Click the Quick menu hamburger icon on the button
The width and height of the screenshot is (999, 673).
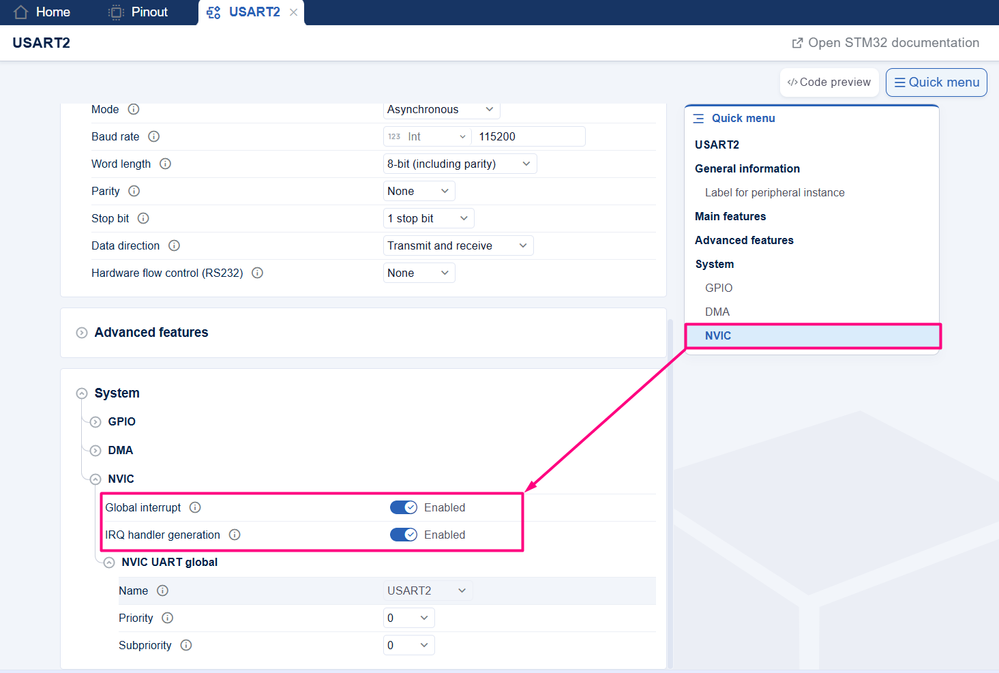pyautogui.click(x=900, y=82)
